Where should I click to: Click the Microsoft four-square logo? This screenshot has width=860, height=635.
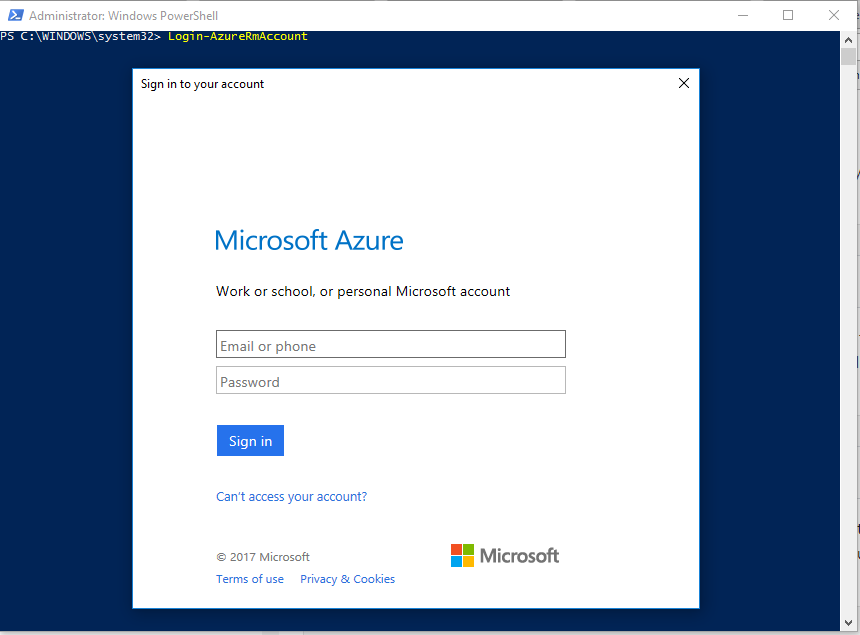click(x=462, y=556)
